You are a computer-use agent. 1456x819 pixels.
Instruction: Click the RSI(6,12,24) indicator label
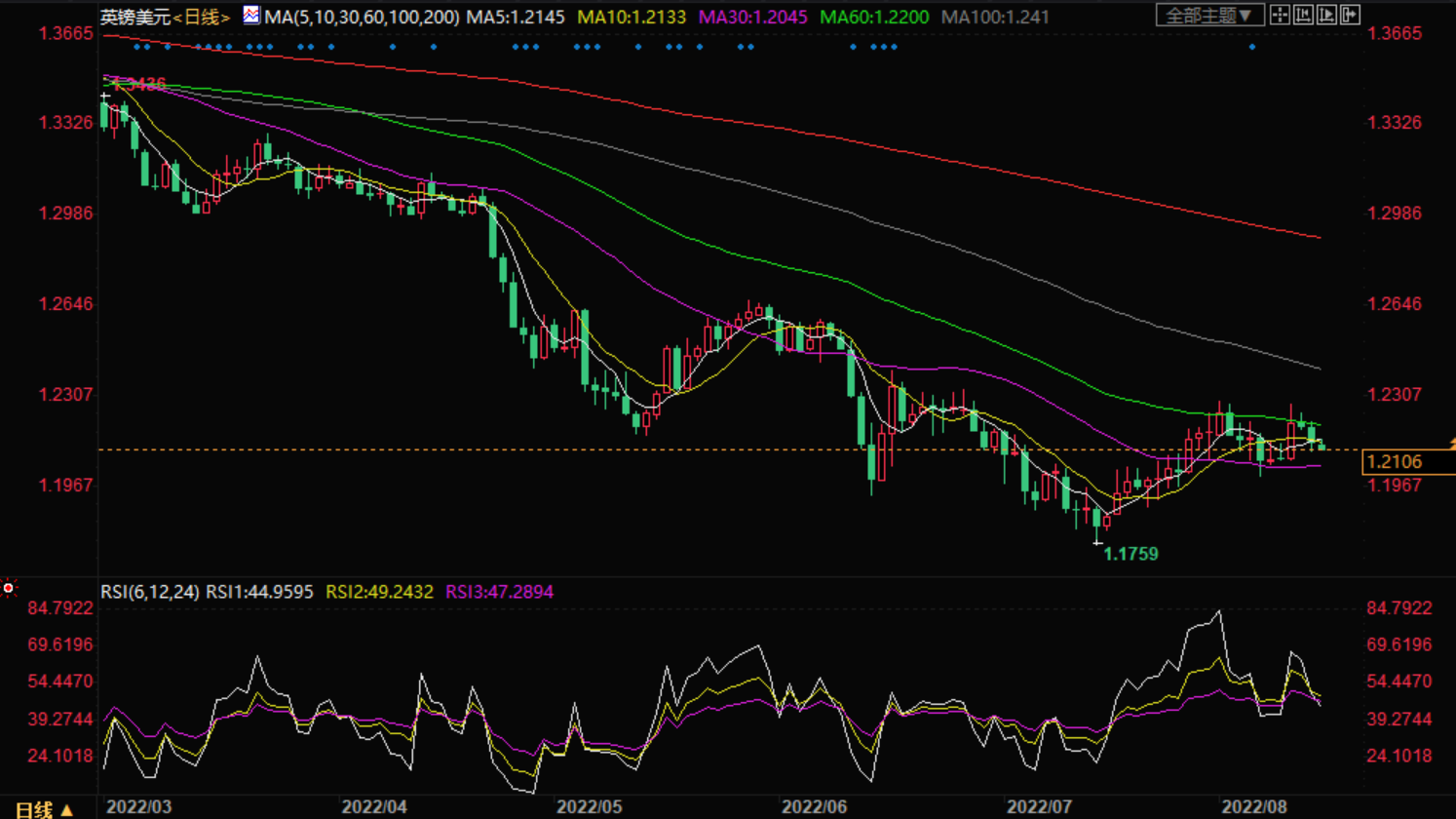click(x=150, y=592)
